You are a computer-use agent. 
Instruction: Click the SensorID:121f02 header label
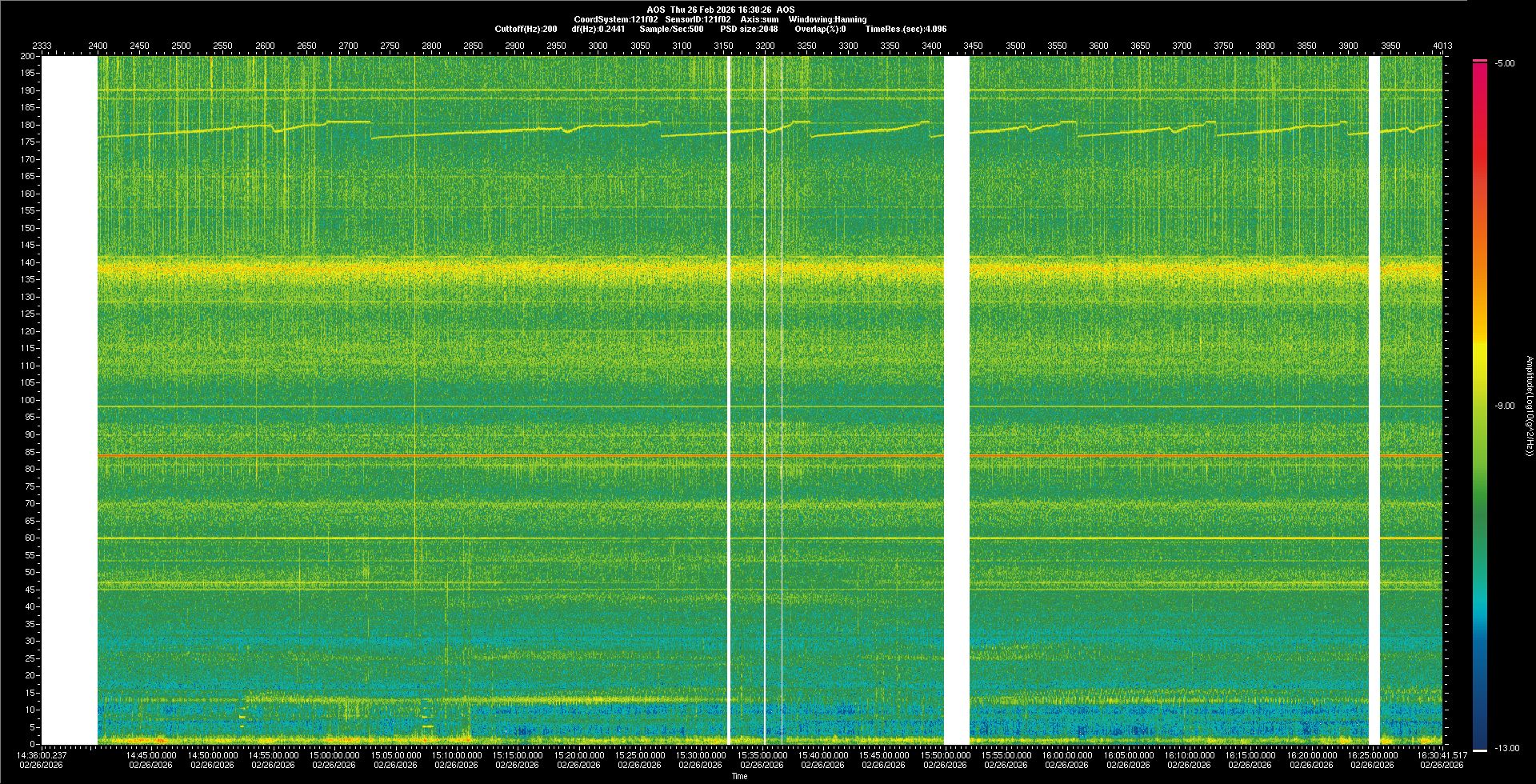pyautogui.click(x=698, y=19)
